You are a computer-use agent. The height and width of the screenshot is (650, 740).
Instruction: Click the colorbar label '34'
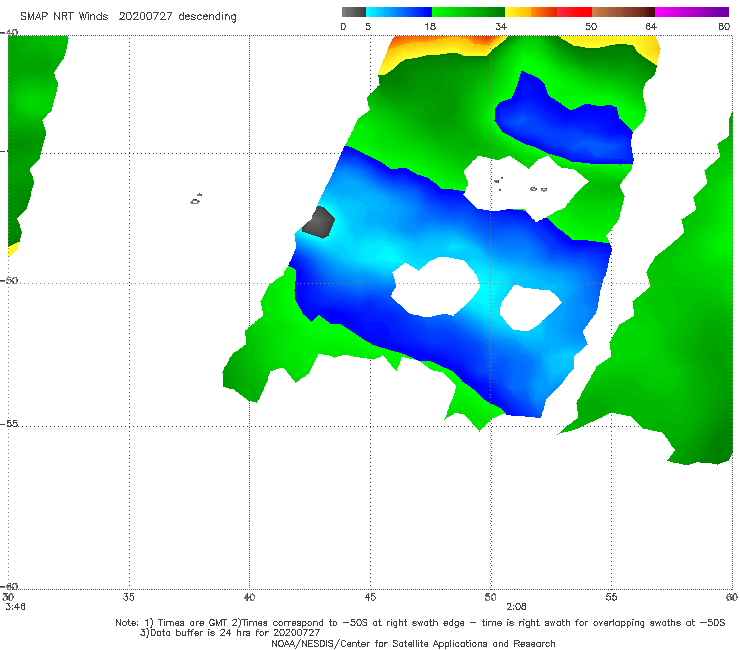(501, 26)
